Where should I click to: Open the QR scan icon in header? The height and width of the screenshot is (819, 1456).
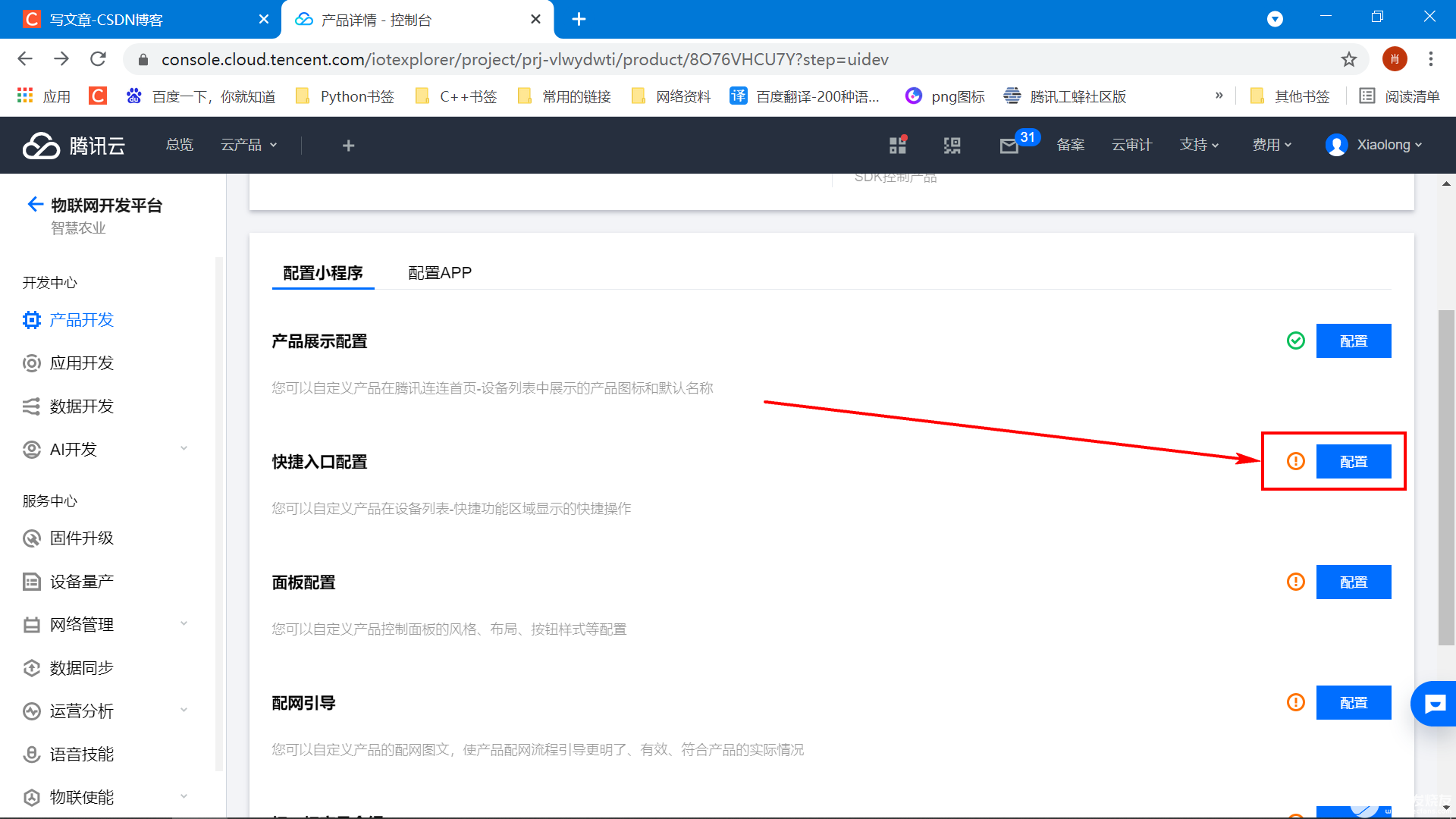coord(952,145)
